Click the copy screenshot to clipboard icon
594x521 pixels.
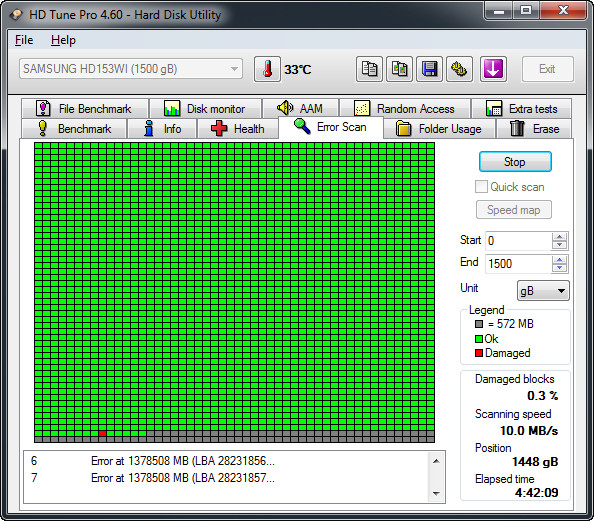coord(399,69)
